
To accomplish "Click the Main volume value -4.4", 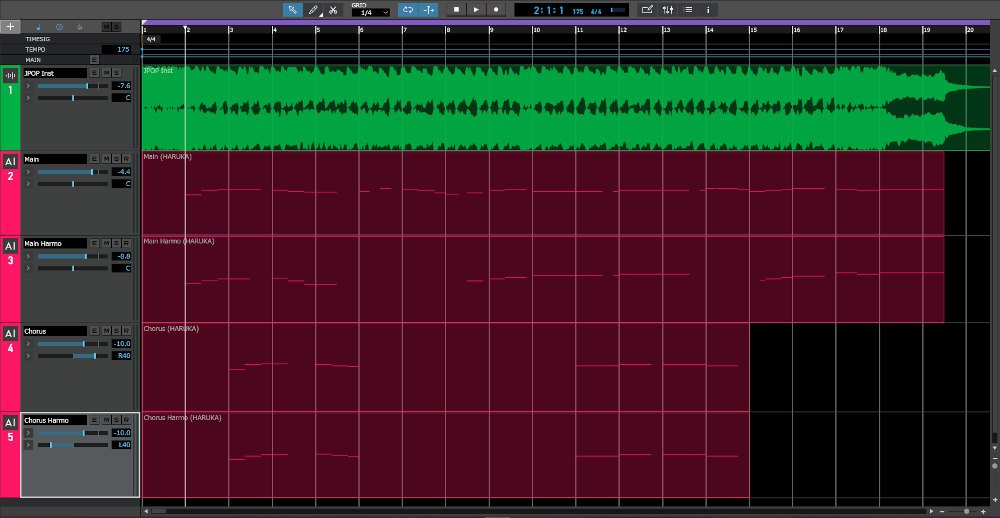I will click(122, 172).
